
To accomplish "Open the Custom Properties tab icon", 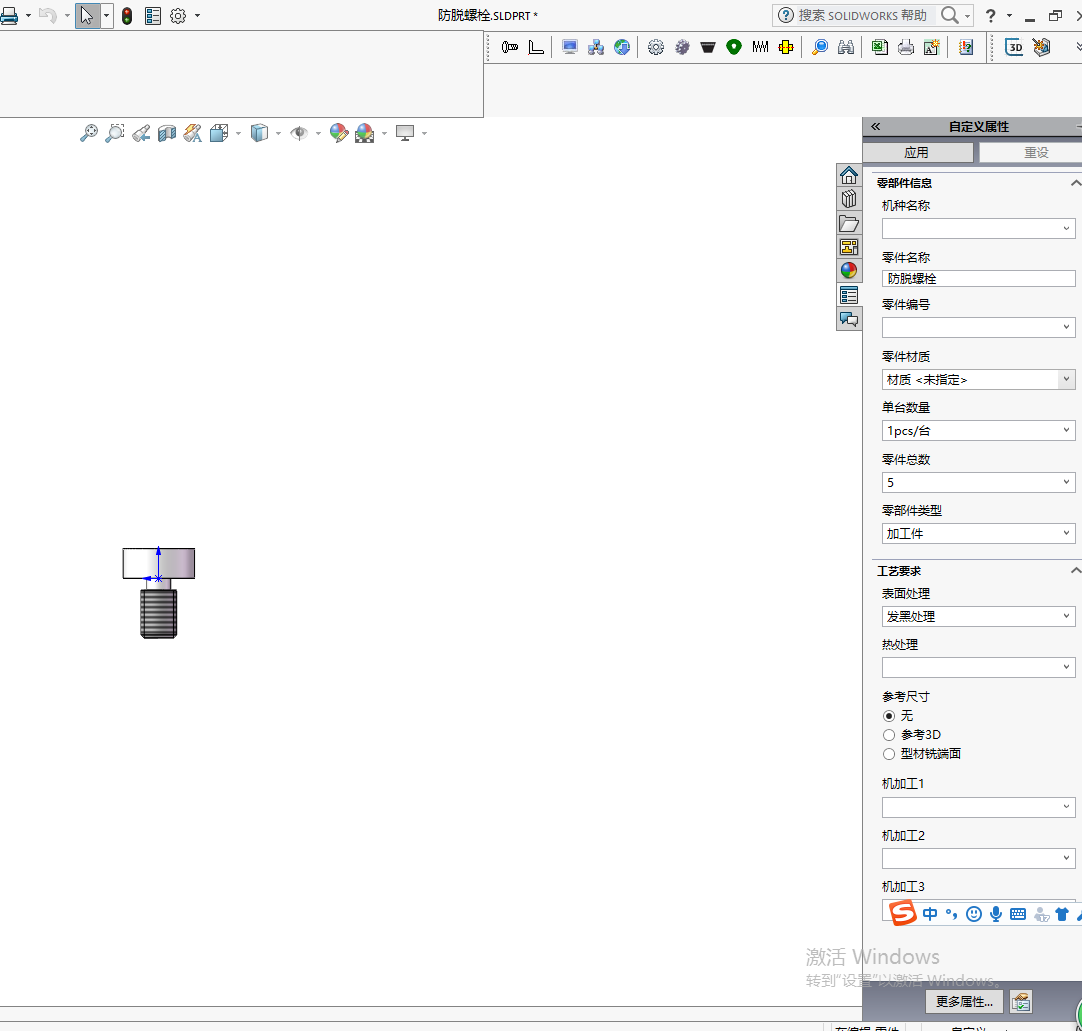I will (x=849, y=295).
